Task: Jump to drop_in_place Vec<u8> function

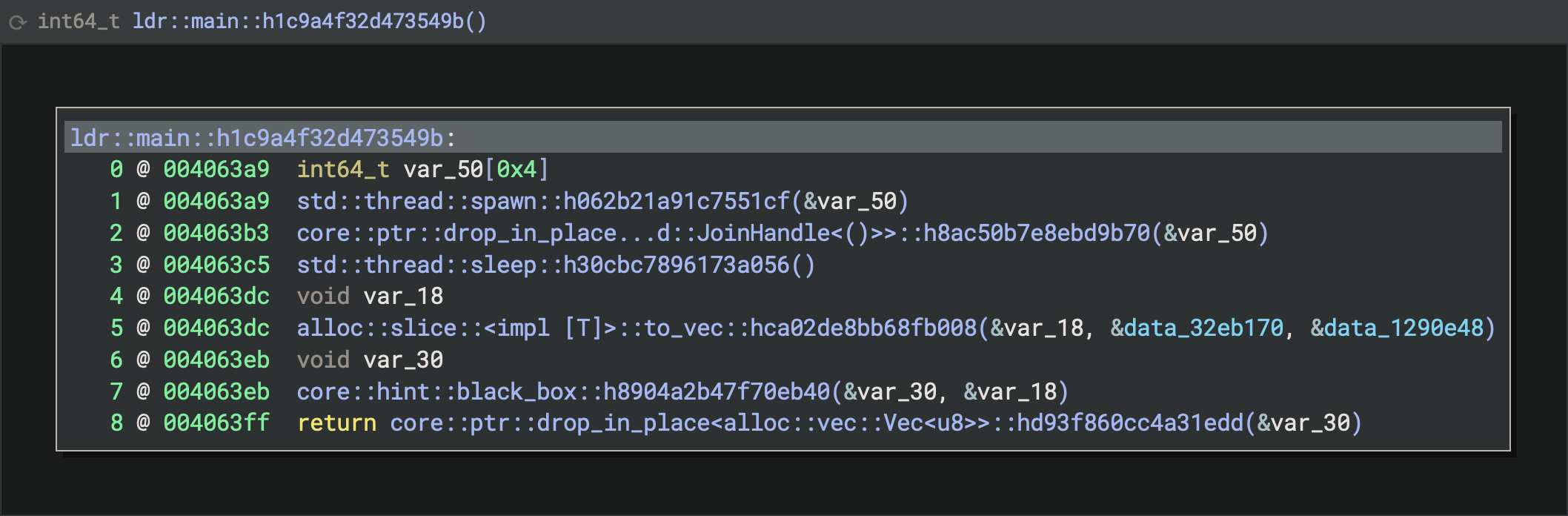Action: point(816,423)
